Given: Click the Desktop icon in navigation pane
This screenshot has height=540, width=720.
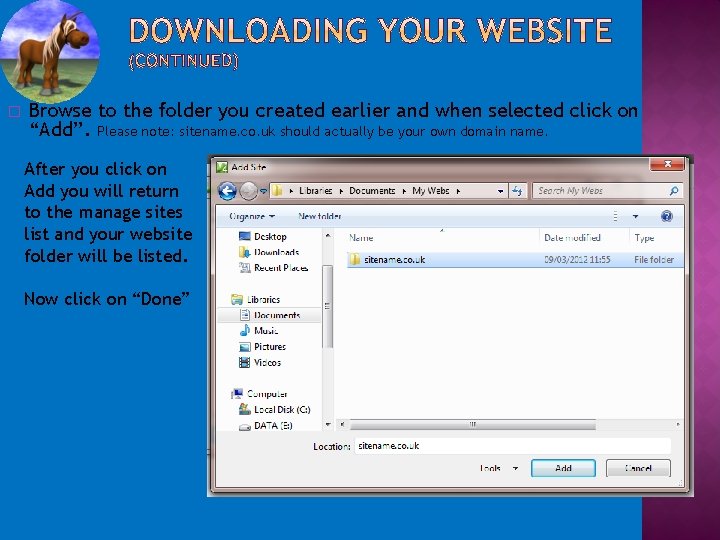Looking at the screenshot, I should pos(245,236).
